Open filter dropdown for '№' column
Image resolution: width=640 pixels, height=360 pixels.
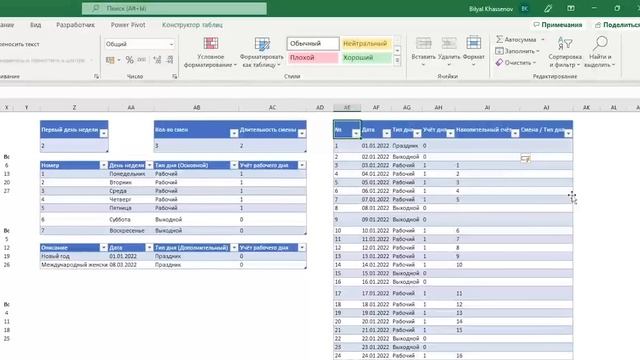pyautogui.click(x=356, y=133)
